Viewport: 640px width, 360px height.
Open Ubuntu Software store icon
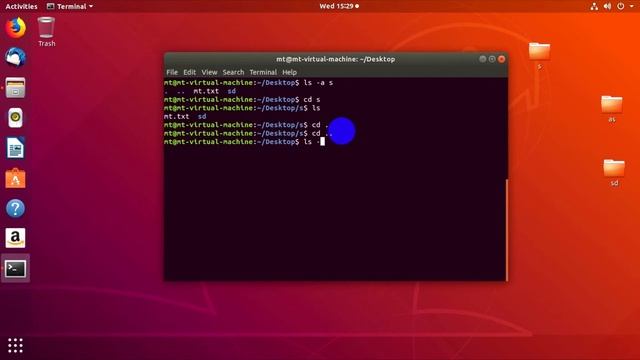pyautogui.click(x=16, y=178)
